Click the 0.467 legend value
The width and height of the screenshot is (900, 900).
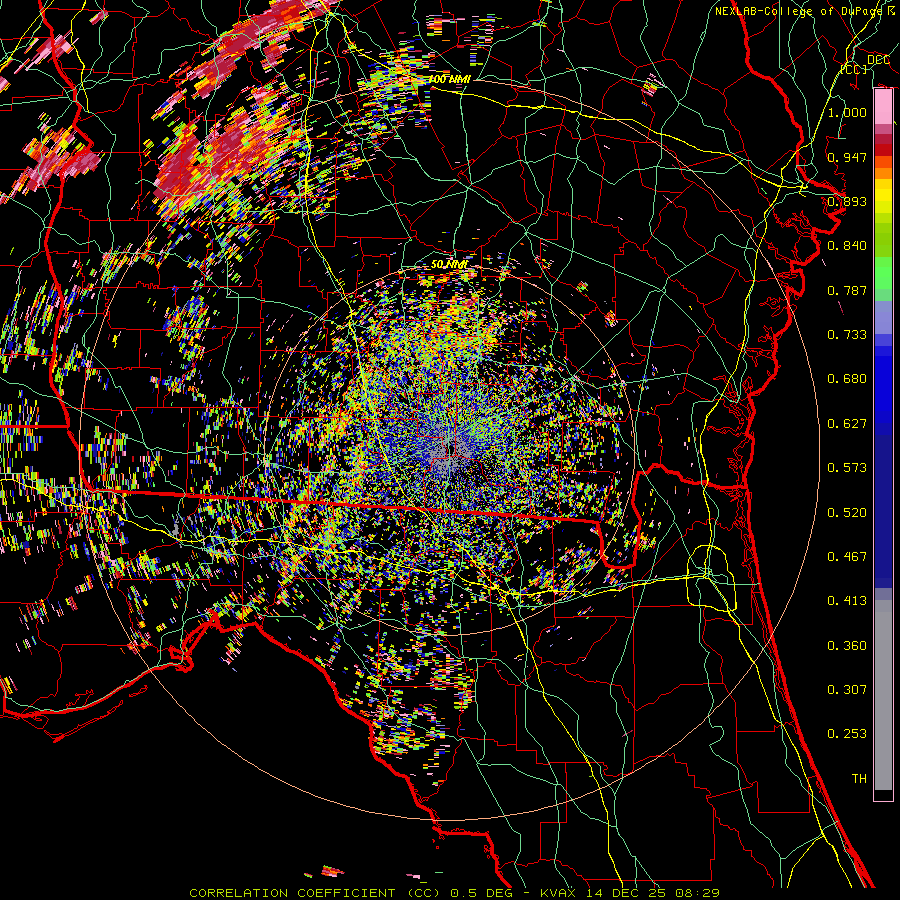pos(847,556)
